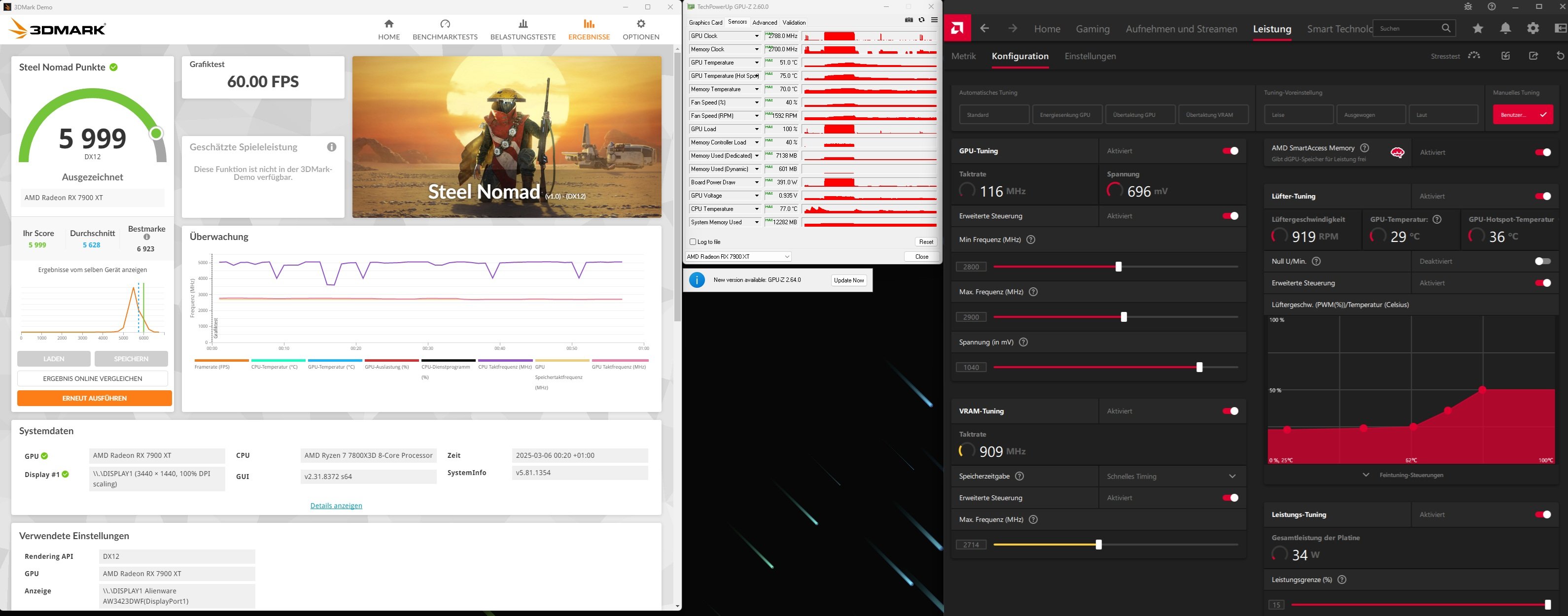The width and height of the screenshot is (1568, 616).
Task: Open GPU-Z graphics card selection dropdown
Action: (x=738, y=257)
